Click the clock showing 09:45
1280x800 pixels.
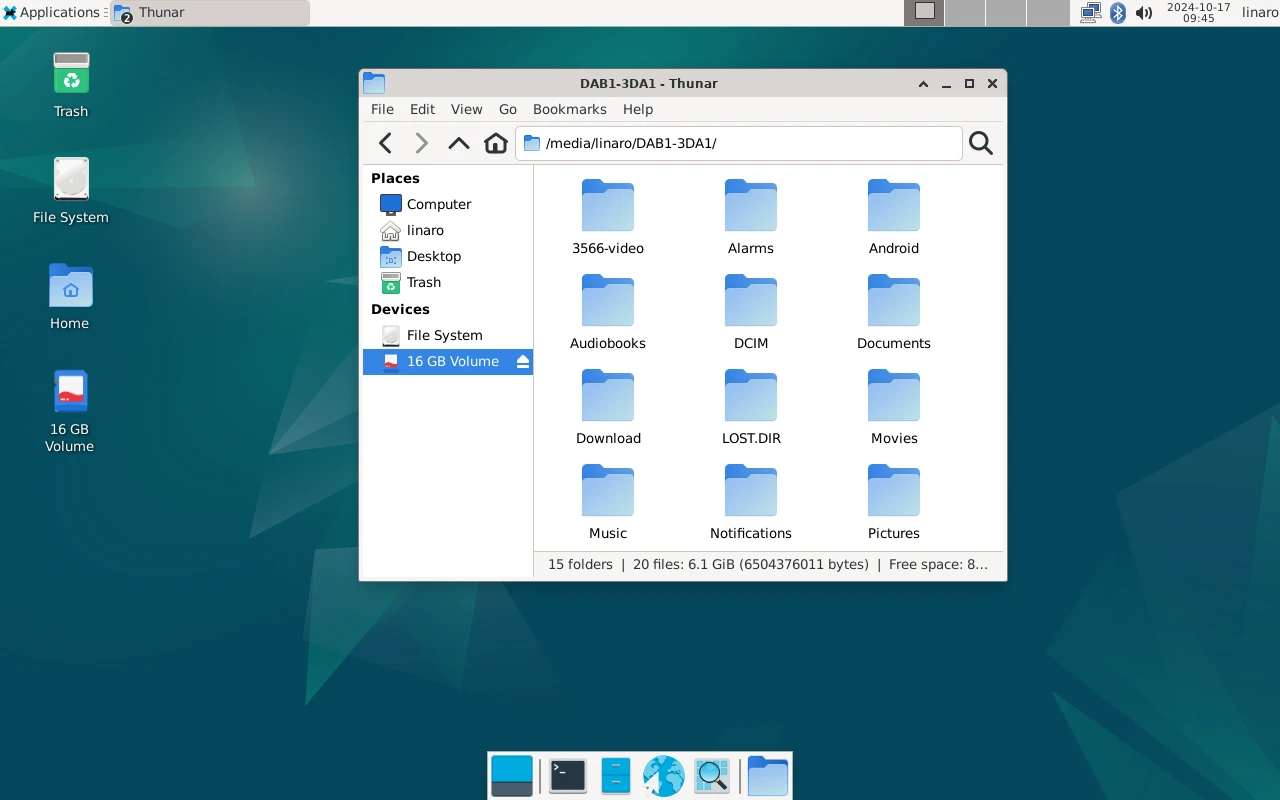click(x=1198, y=12)
